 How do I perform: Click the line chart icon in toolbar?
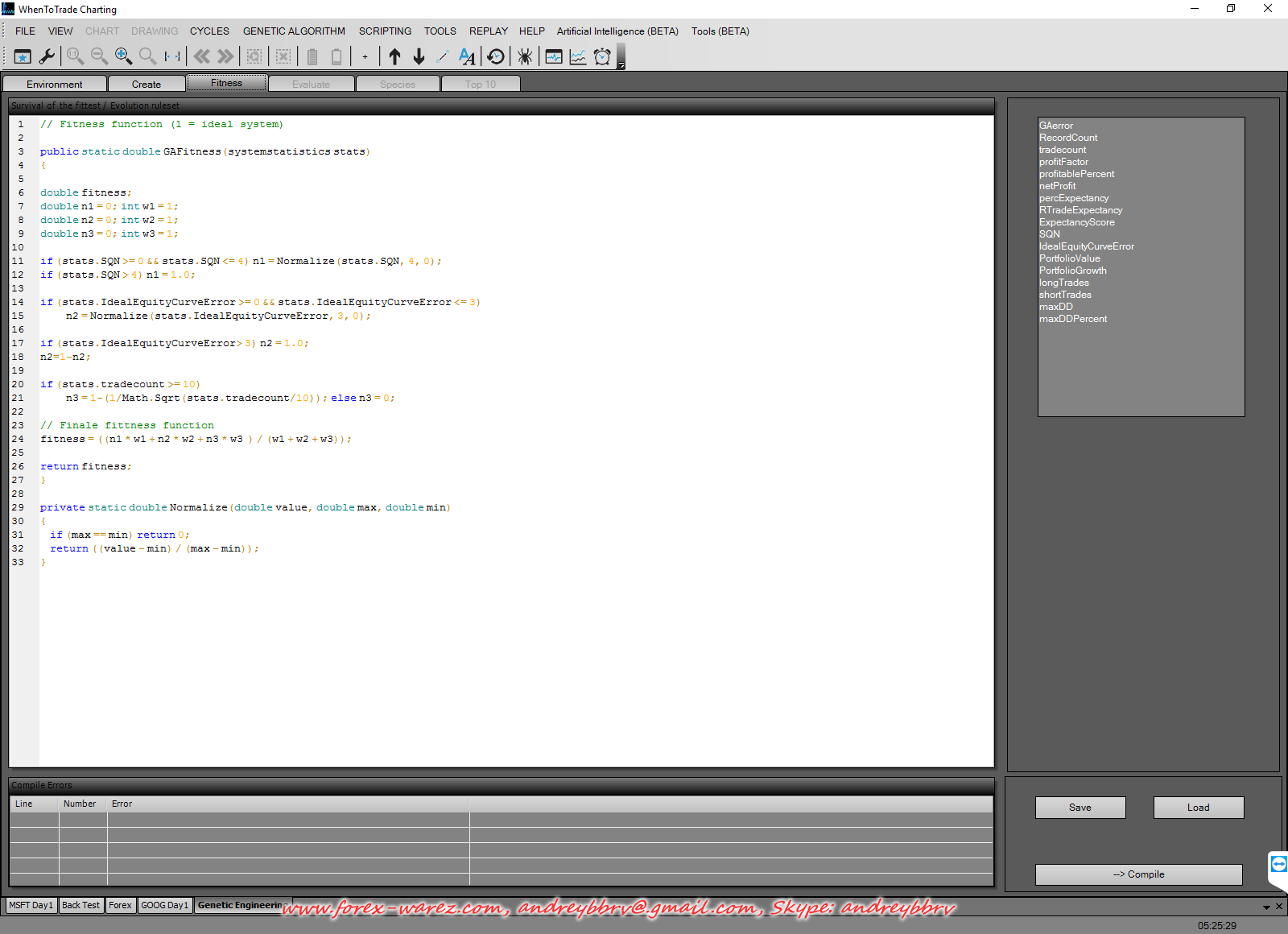(578, 56)
